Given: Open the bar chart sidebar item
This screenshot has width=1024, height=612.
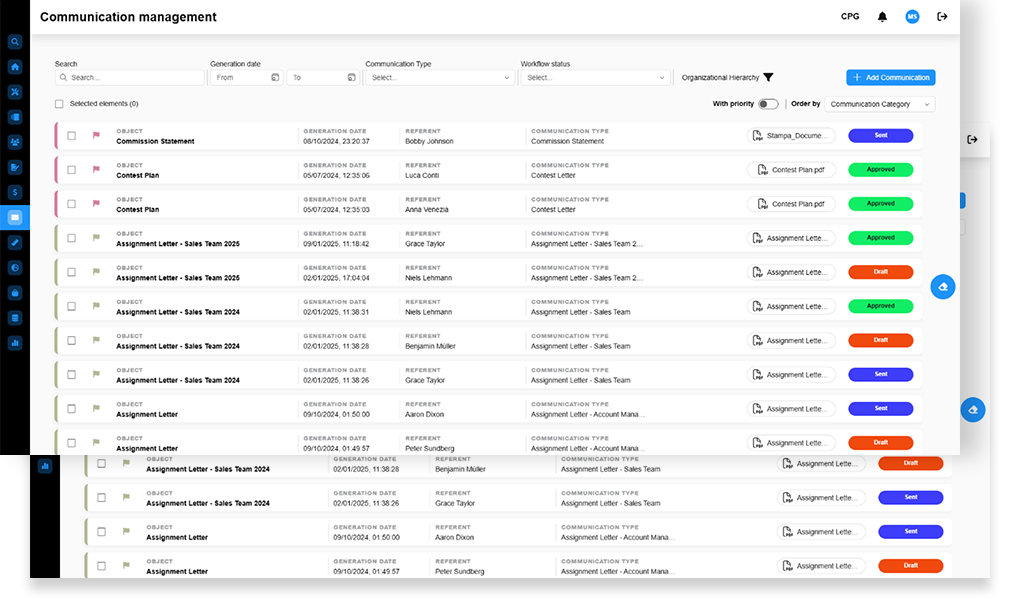Looking at the screenshot, I should 15,342.
